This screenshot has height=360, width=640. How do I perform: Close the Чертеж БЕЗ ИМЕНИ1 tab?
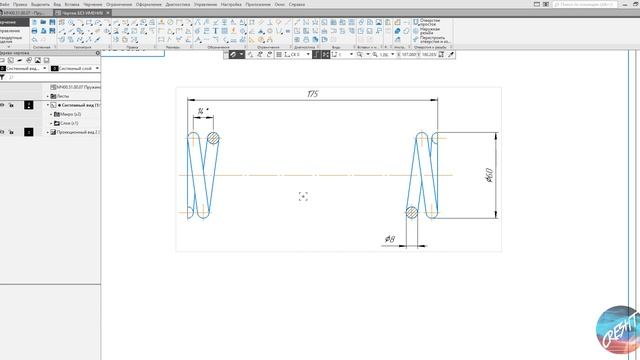[x=108, y=13]
